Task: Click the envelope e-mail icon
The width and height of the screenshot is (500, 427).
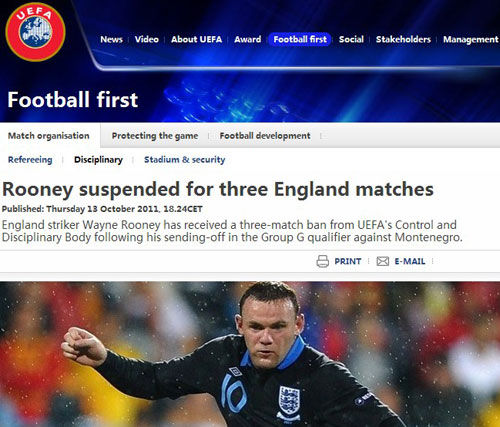Action: (x=383, y=261)
